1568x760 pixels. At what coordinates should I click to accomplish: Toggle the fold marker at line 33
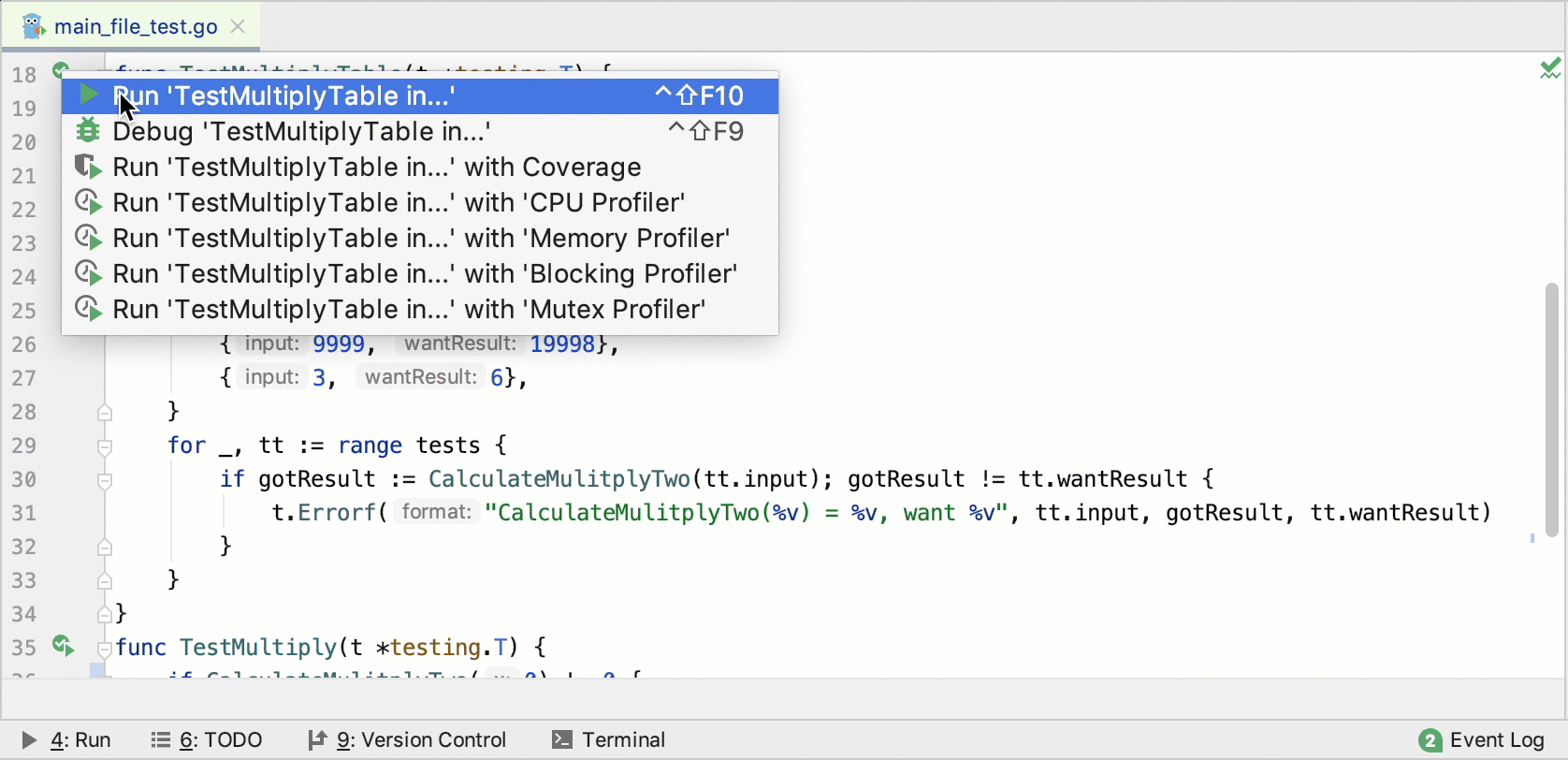(105, 580)
